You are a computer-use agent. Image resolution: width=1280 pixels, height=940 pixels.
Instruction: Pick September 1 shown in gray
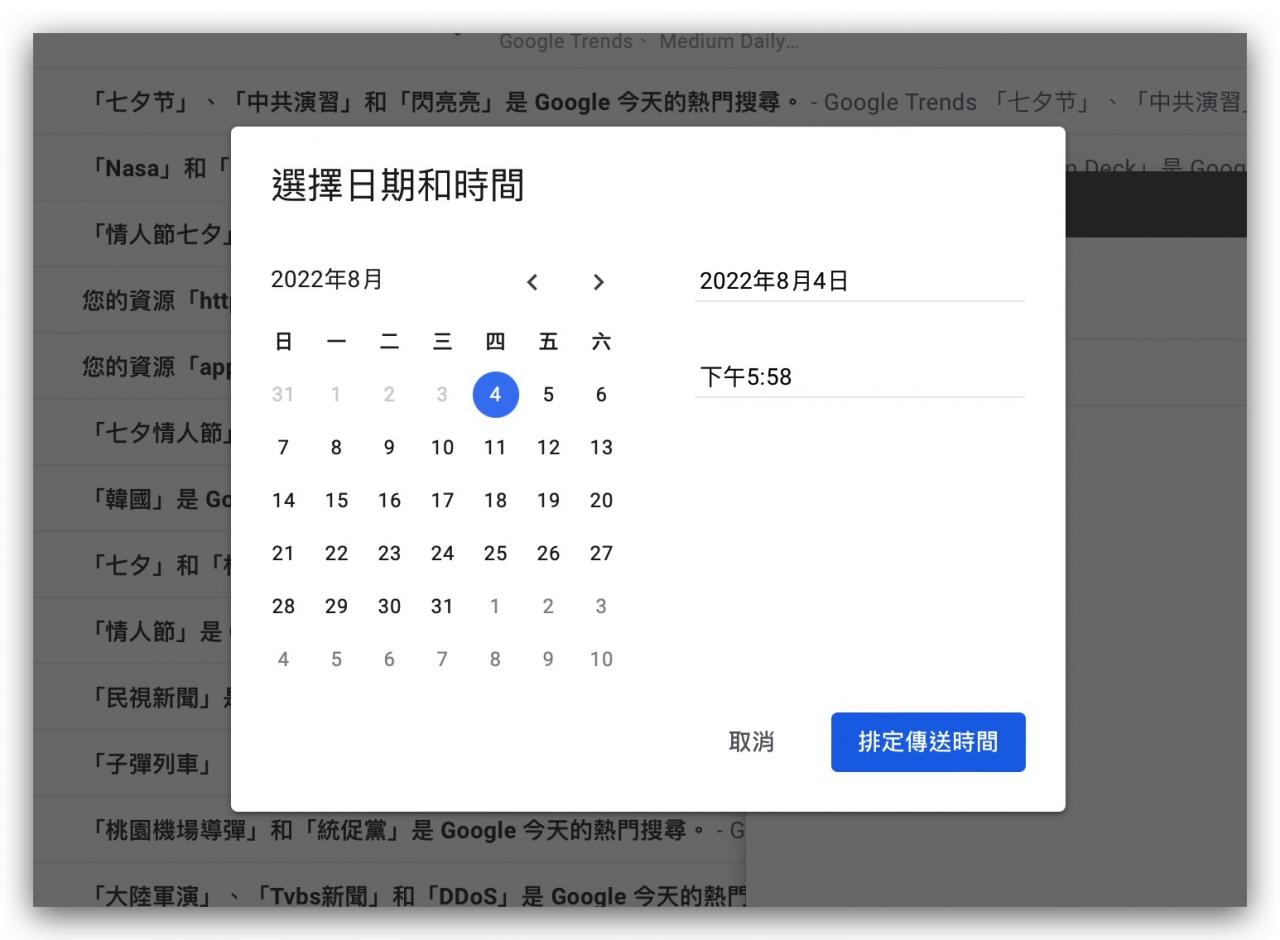click(x=495, y=606)
